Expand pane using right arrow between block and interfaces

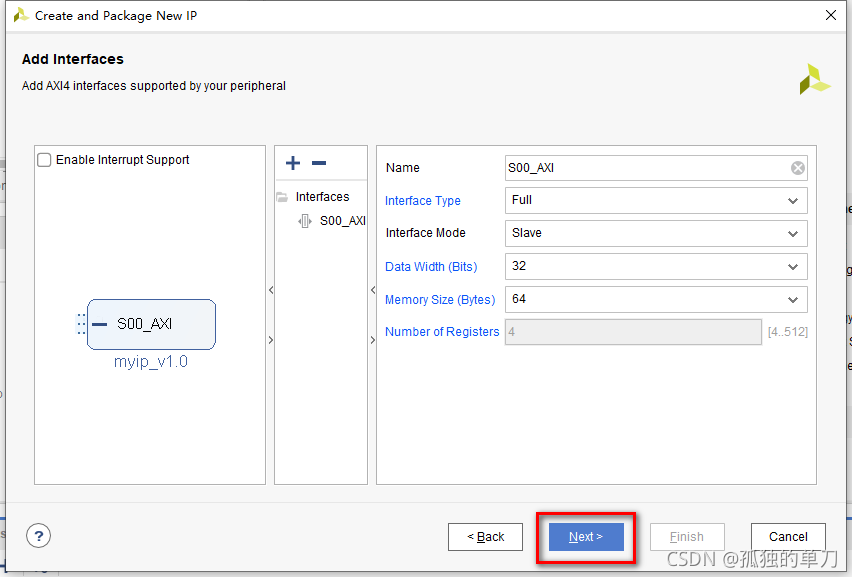tap(271, 340)
